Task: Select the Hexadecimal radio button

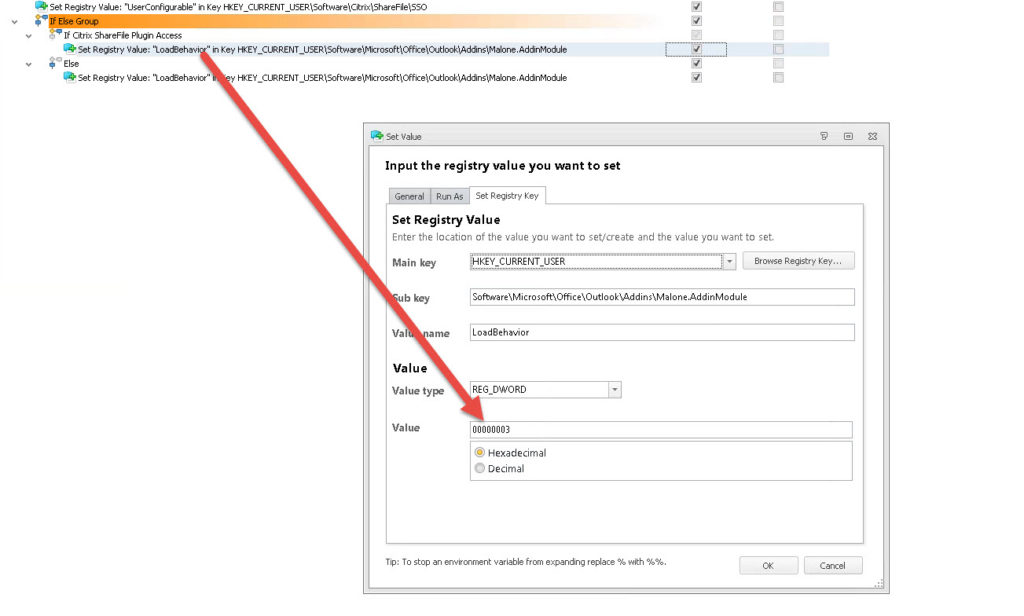Action: tap(479, 452)
